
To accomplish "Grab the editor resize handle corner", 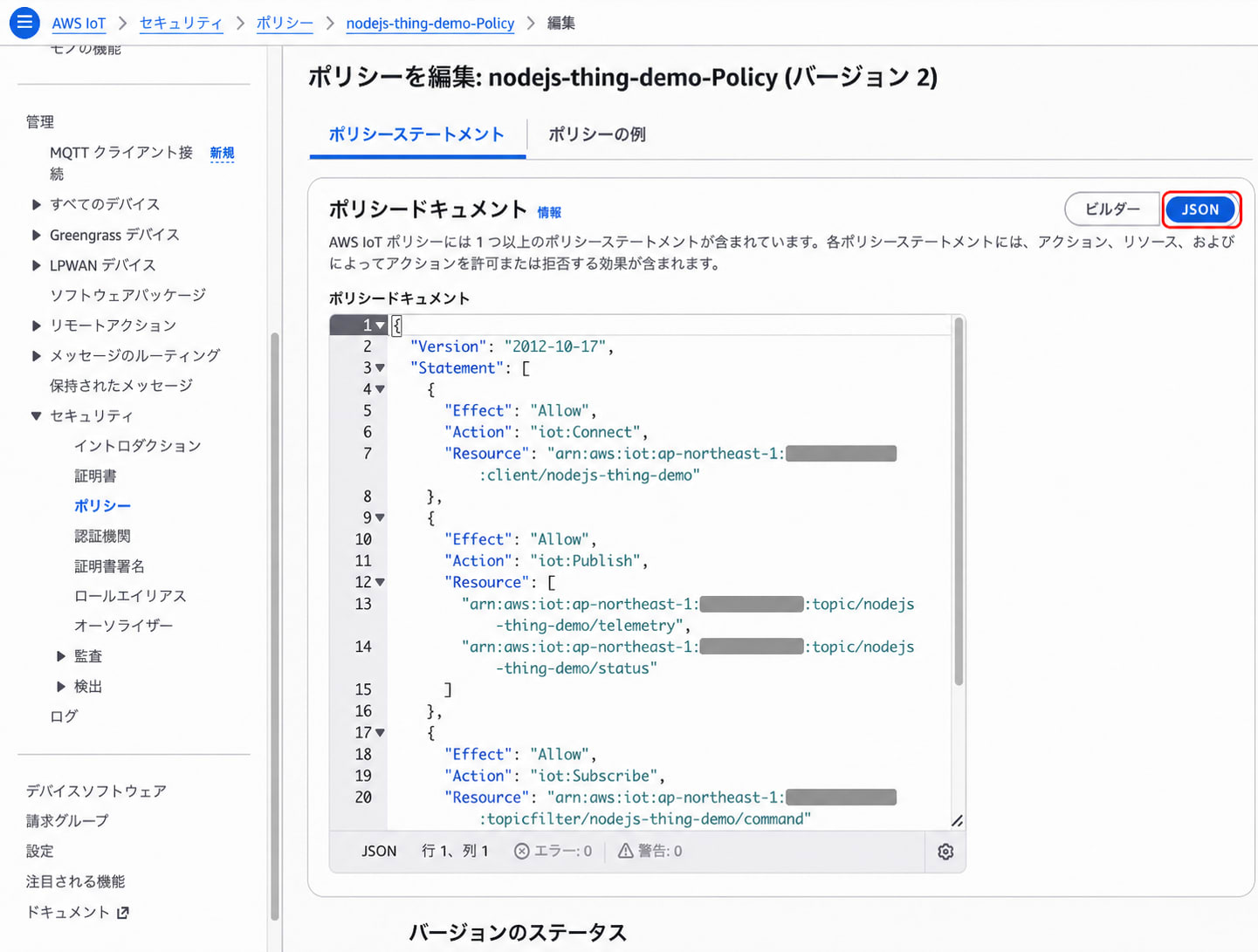I will [x=957, y=820].
